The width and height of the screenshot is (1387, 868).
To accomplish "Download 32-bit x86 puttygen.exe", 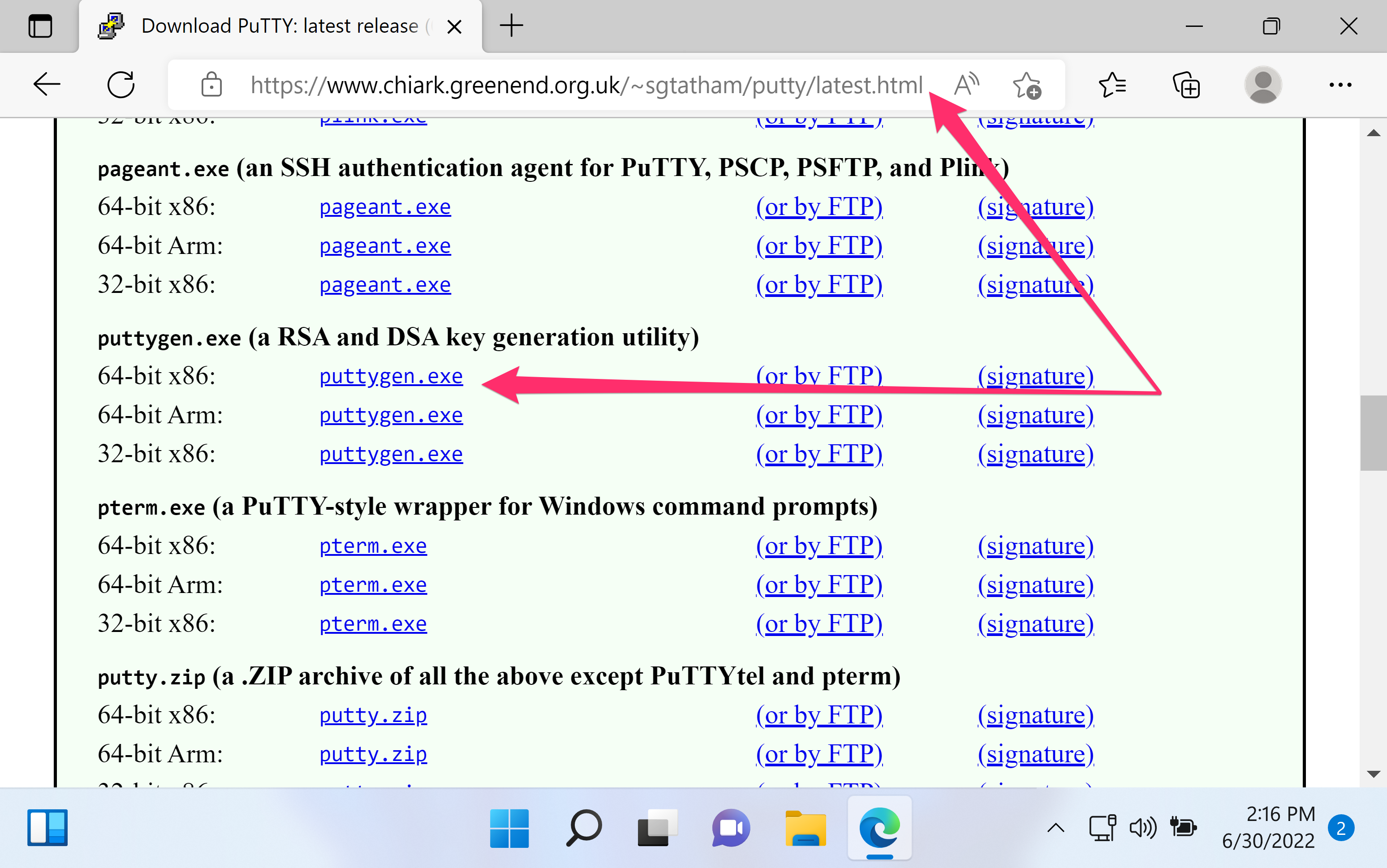I will [x=391, y=454].
